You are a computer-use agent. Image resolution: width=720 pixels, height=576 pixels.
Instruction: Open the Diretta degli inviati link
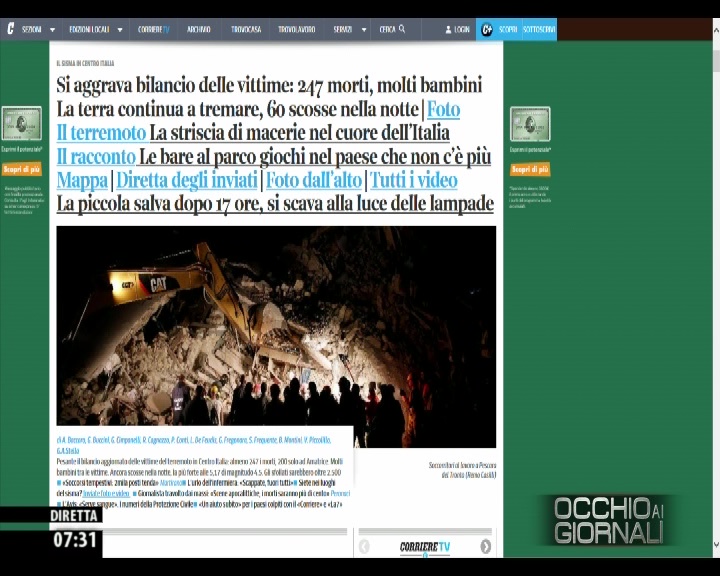pyautogui.click(x=187, y=180)
